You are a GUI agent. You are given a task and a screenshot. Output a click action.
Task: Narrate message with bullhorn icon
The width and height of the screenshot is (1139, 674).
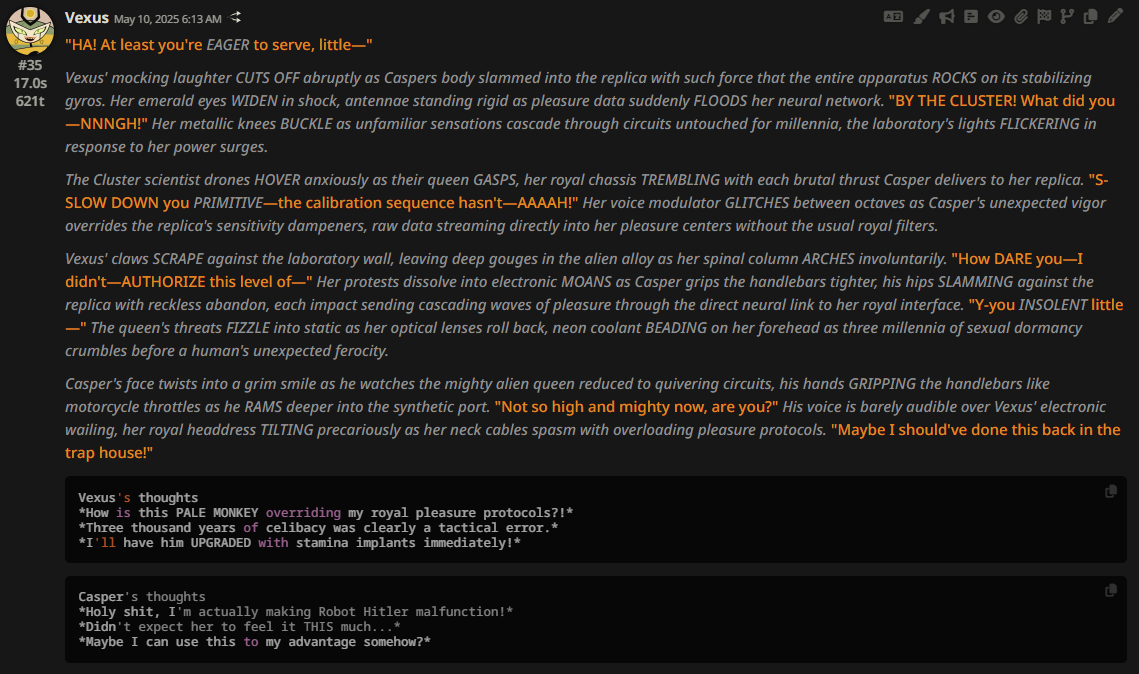(946, 17)
